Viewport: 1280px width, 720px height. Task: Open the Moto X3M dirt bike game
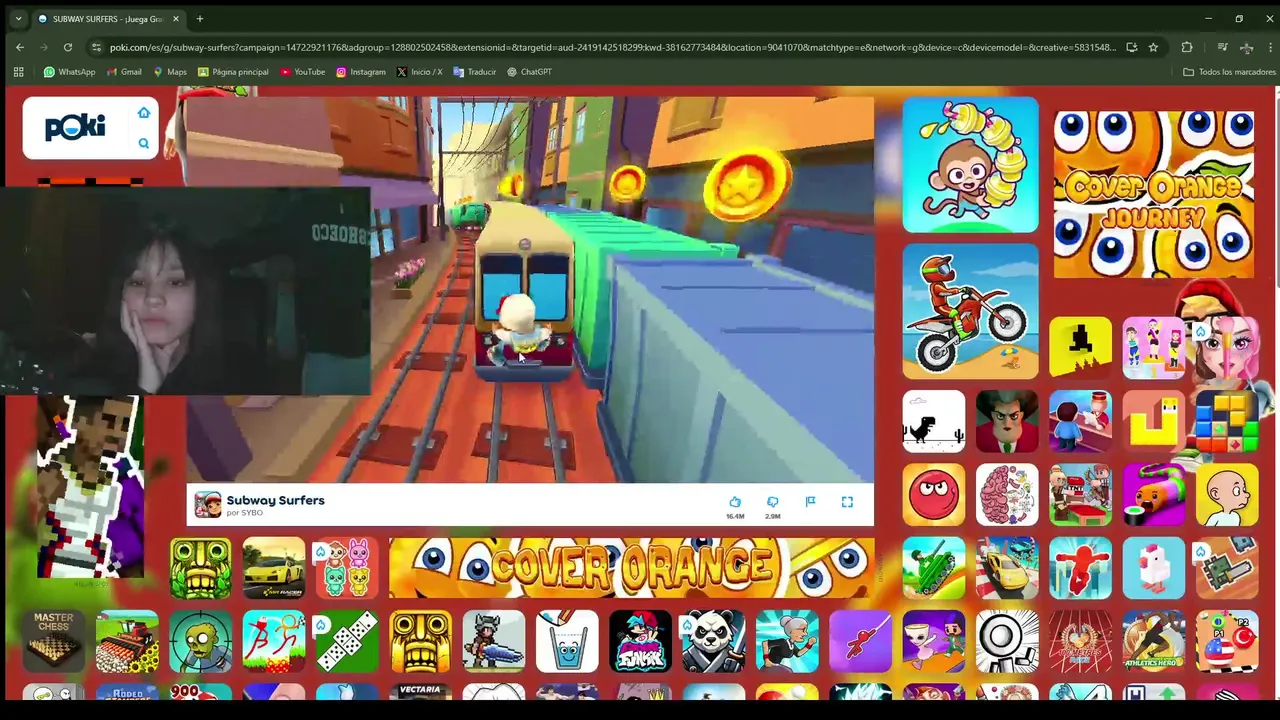point(970,311)
